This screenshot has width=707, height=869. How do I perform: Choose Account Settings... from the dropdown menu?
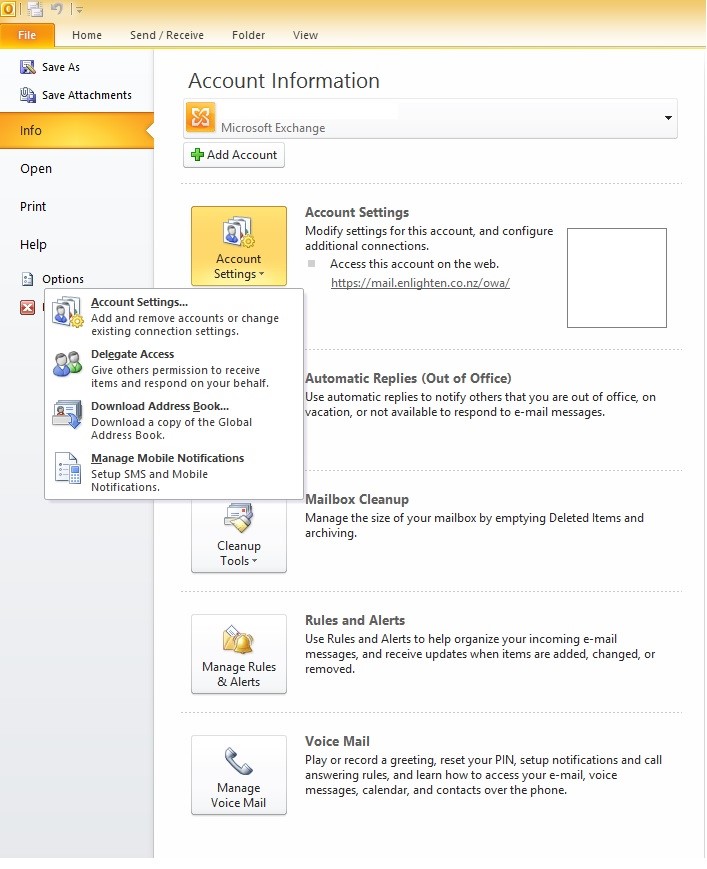[174, 316]
